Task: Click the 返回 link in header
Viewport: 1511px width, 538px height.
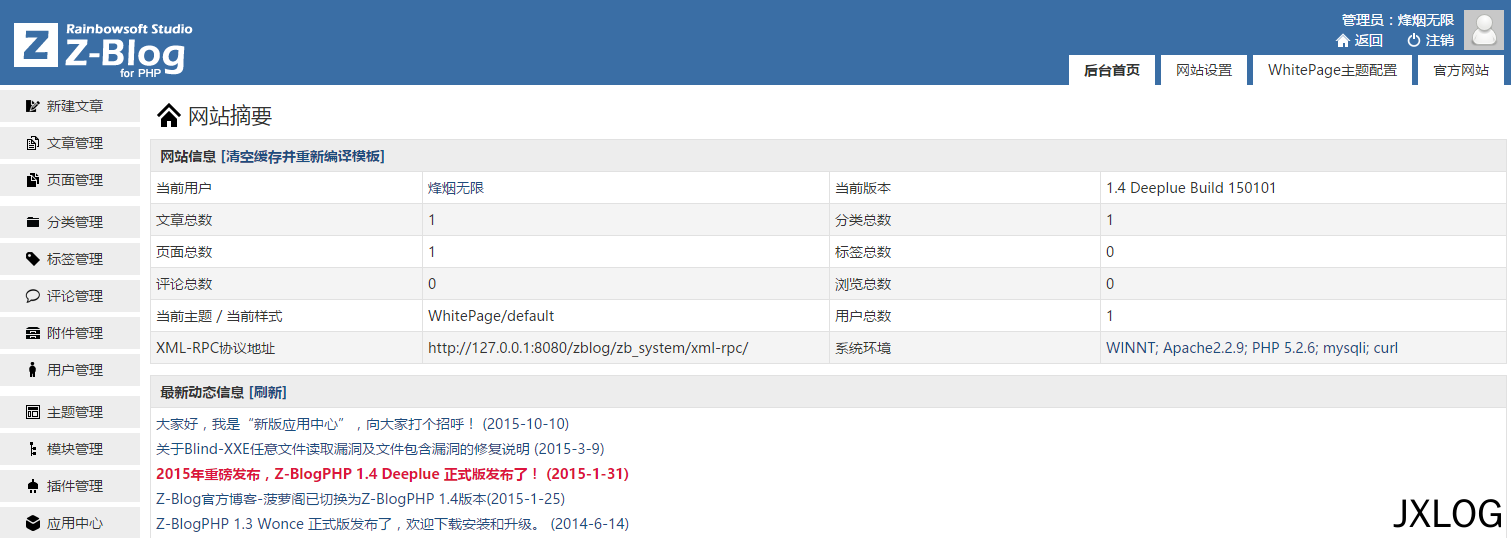Action: tap(1369, 40)
